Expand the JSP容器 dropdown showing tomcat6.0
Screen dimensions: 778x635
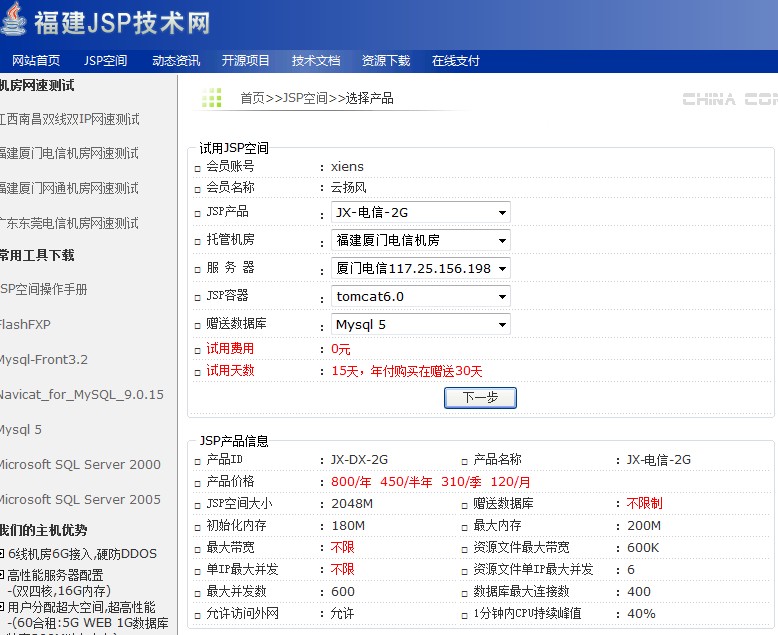[420, 296]
